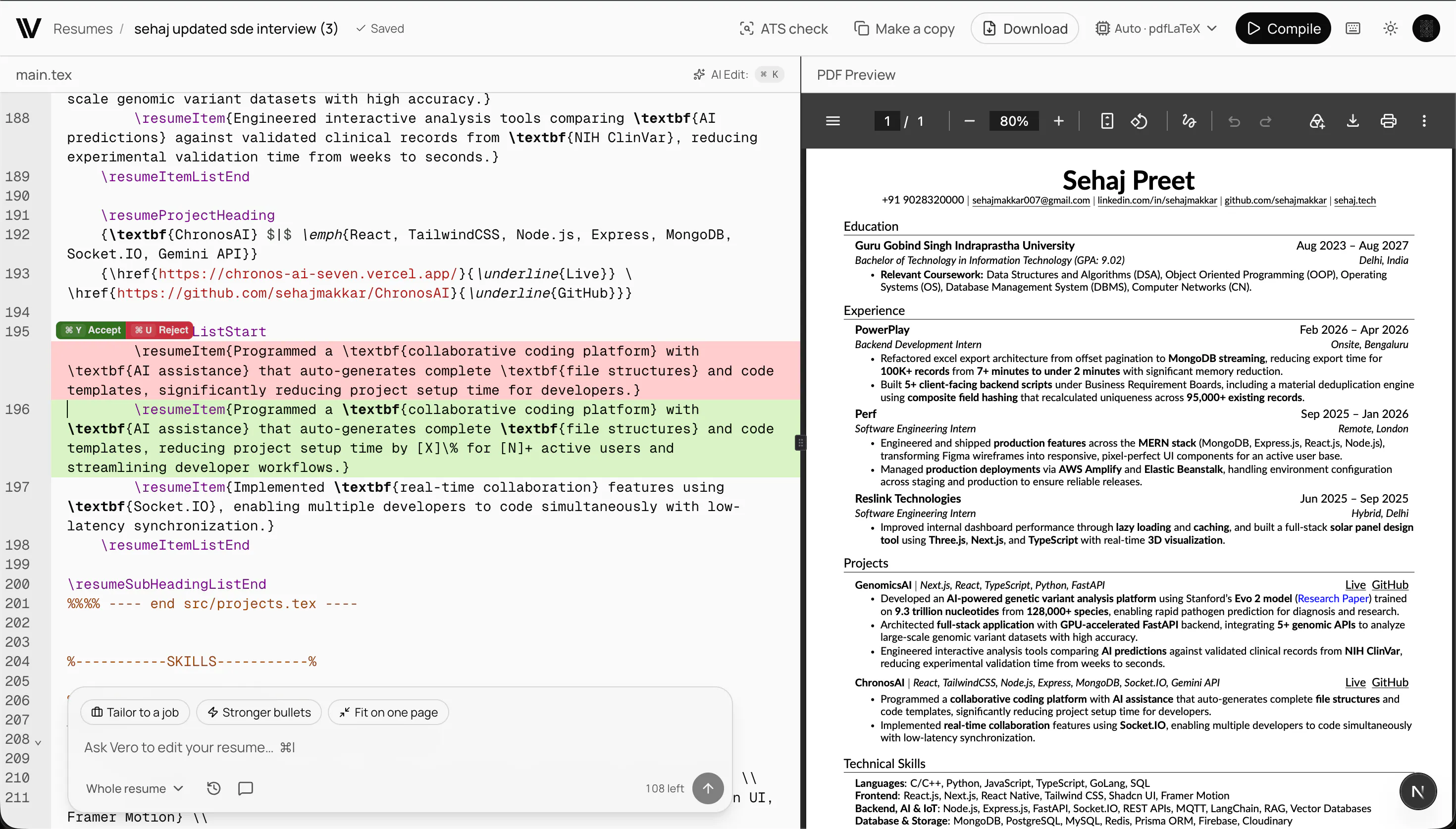Open GenomicsAI GitHub link in PDF
Screen dimensions: 1456x829
[x=1390, y=585]
